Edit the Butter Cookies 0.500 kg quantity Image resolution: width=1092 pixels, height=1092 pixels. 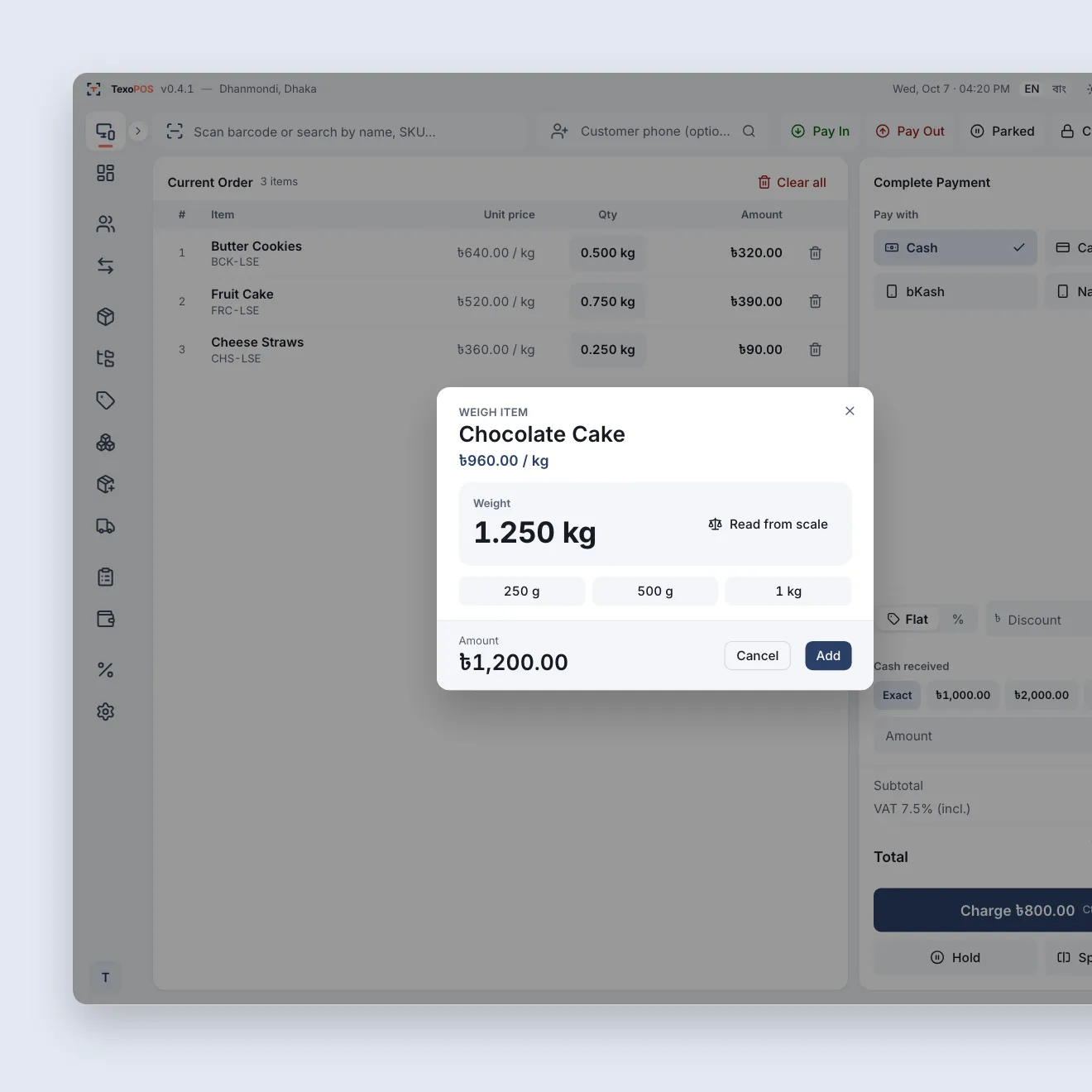pos(608,253)
